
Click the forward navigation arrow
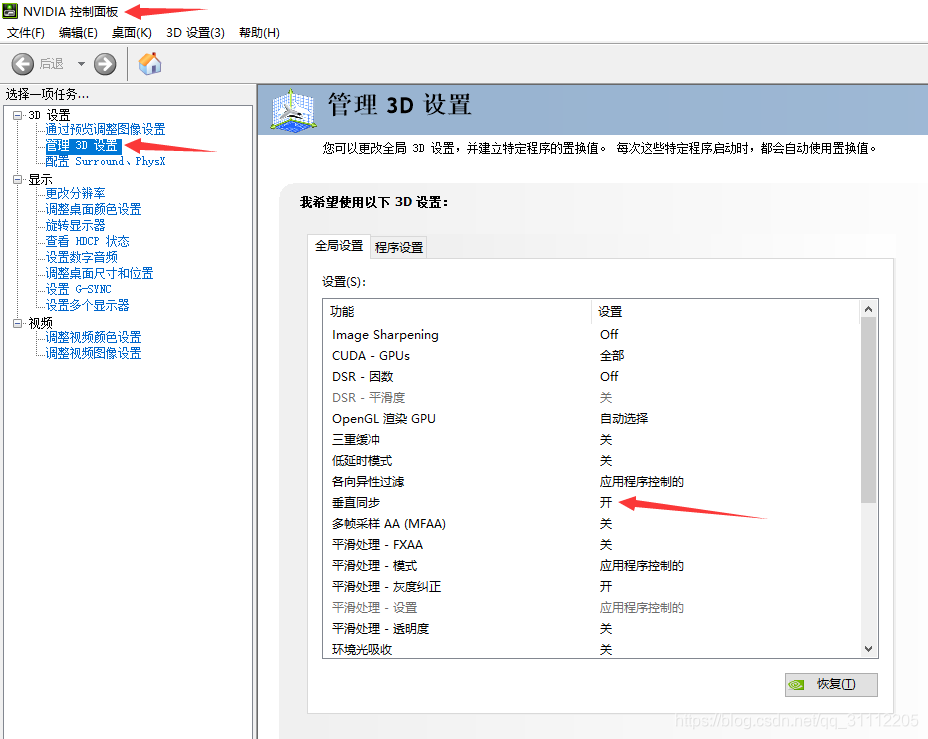[x=104, y=64]
